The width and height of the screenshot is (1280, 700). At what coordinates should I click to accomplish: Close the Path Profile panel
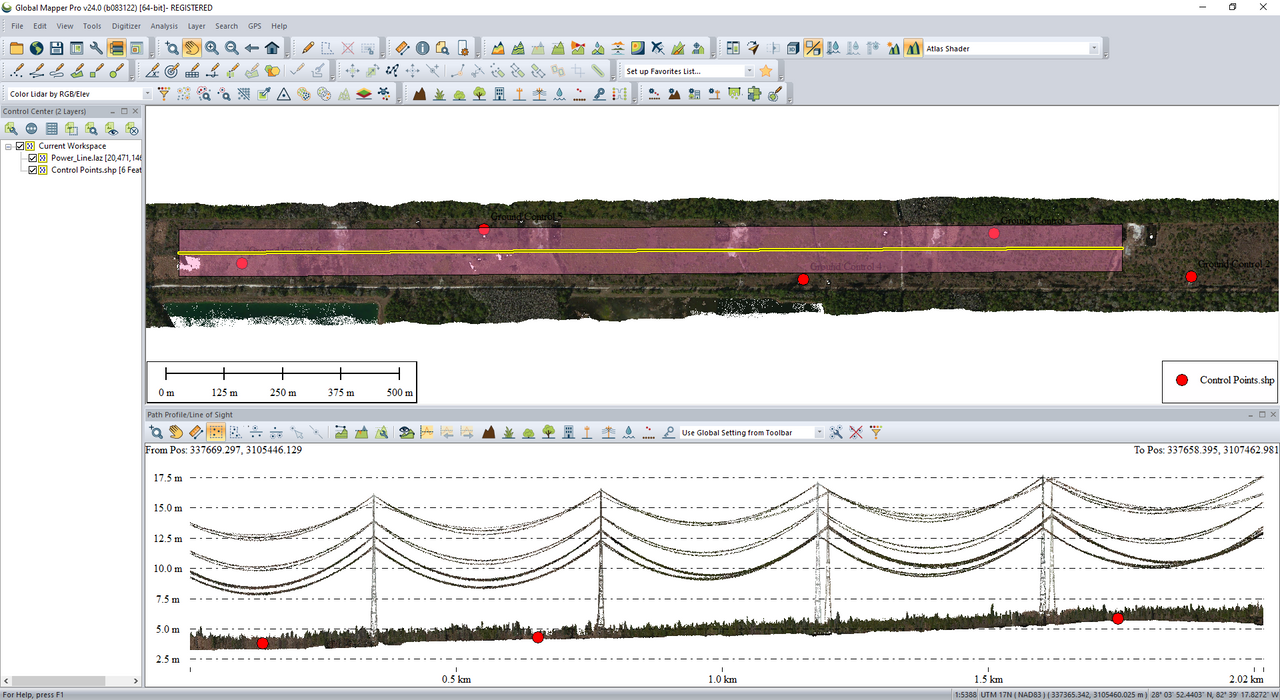tap(1271, 414)
